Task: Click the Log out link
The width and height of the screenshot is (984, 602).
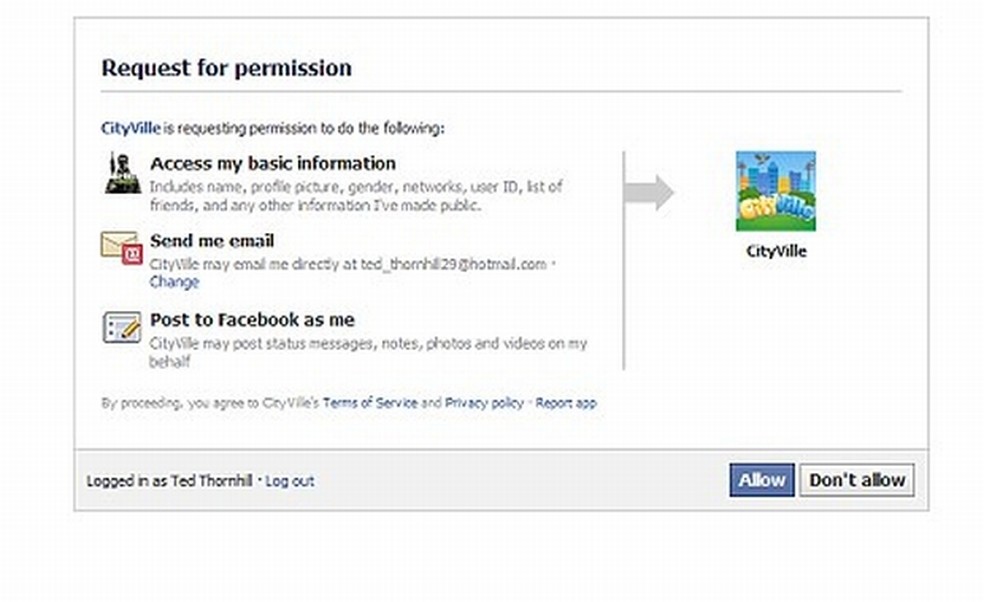Action: 290,481
